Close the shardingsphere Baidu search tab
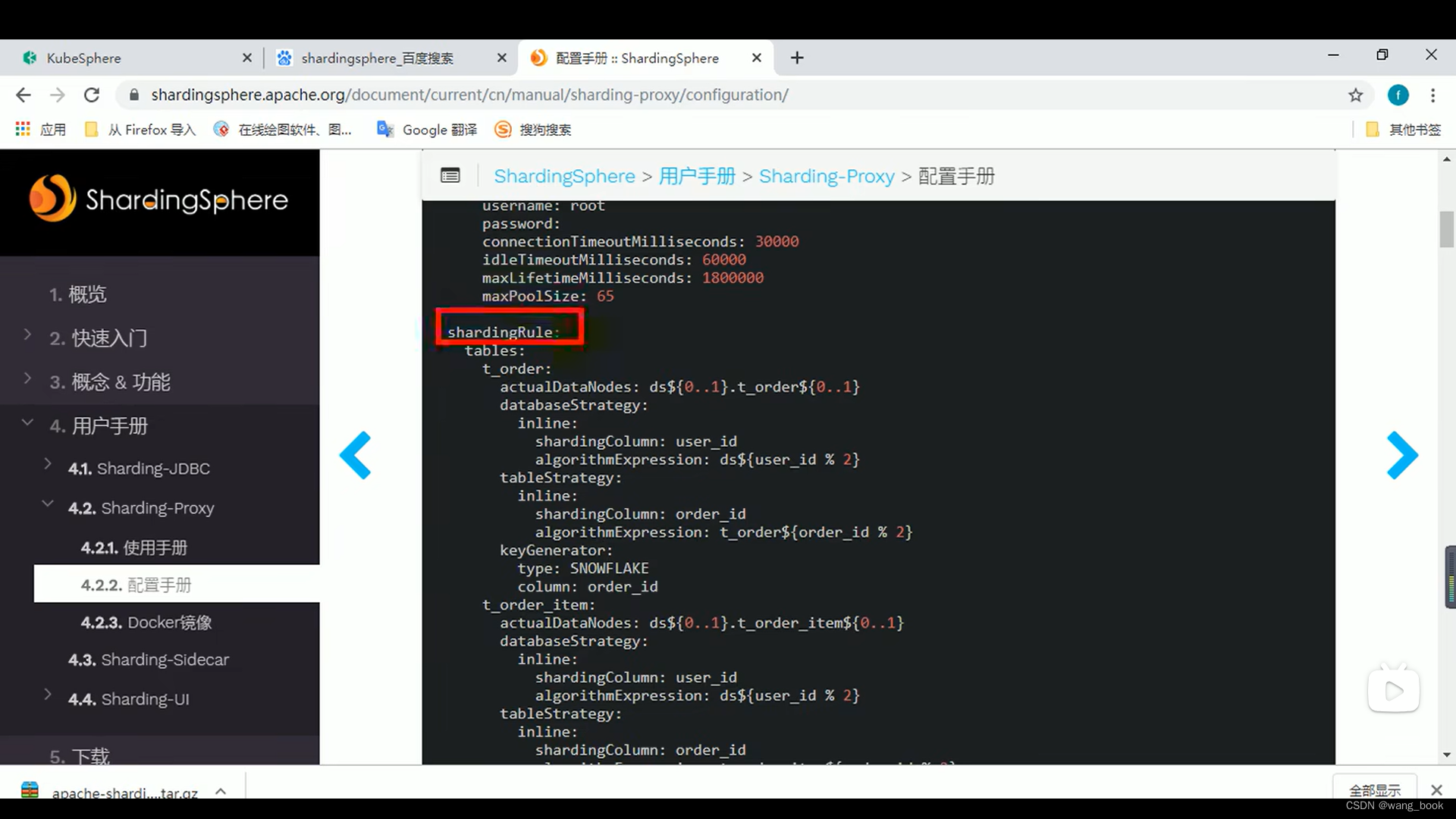The width and height of the screenshot is (1456, 819). 501,58
